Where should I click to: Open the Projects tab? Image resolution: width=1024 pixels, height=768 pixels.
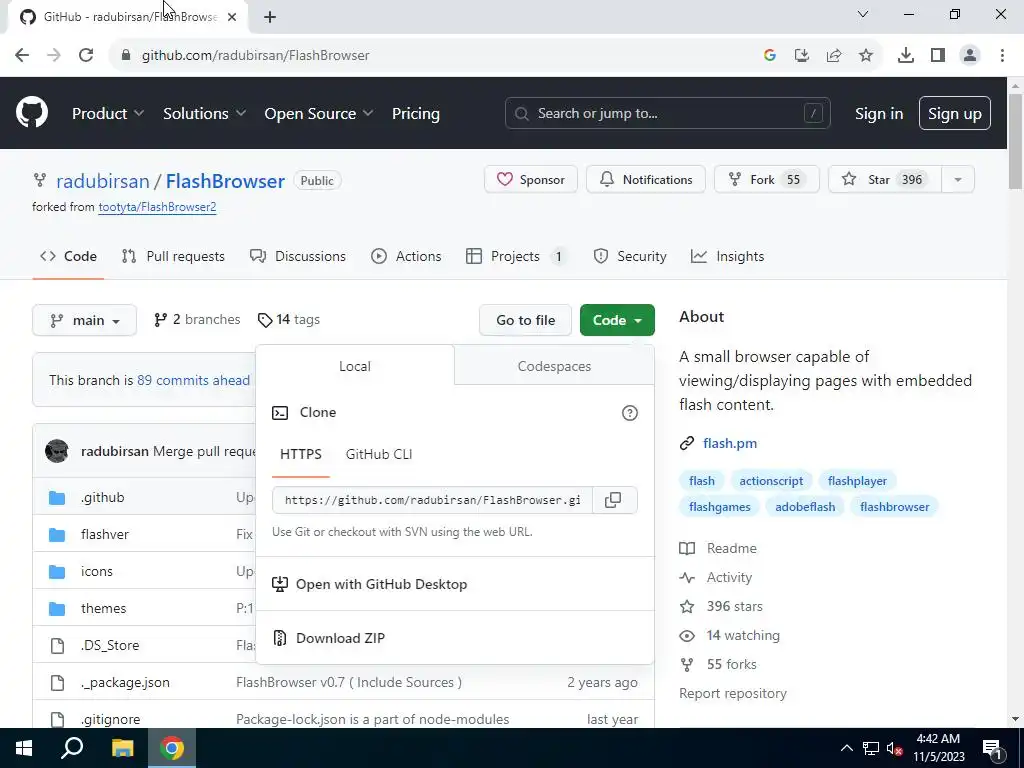coord(515,257)
